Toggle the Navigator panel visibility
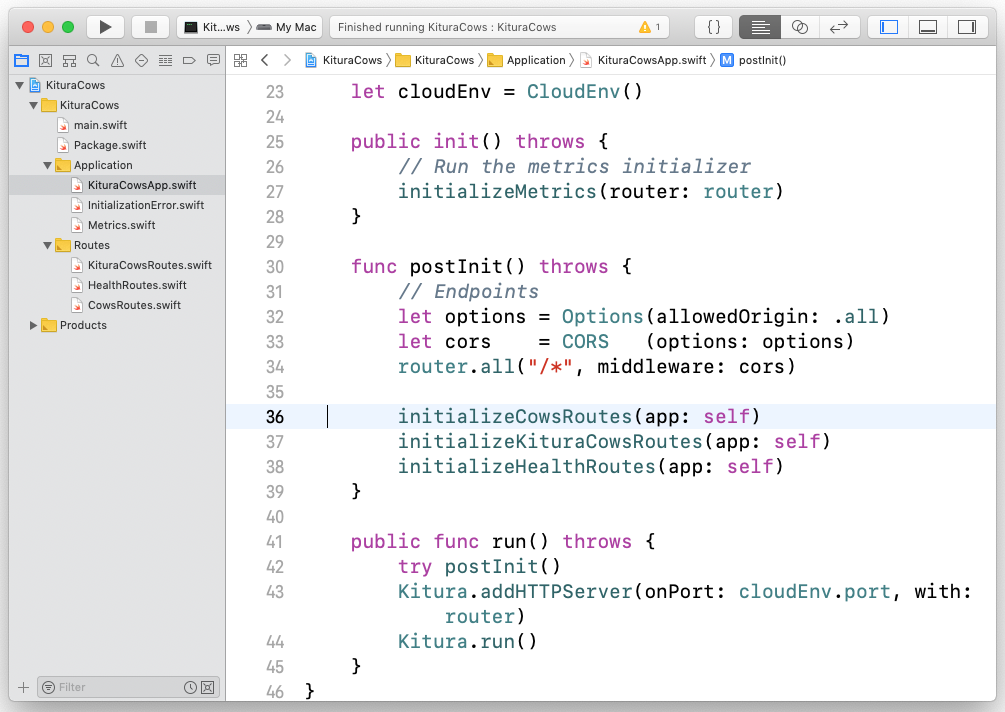 [888, 27]
